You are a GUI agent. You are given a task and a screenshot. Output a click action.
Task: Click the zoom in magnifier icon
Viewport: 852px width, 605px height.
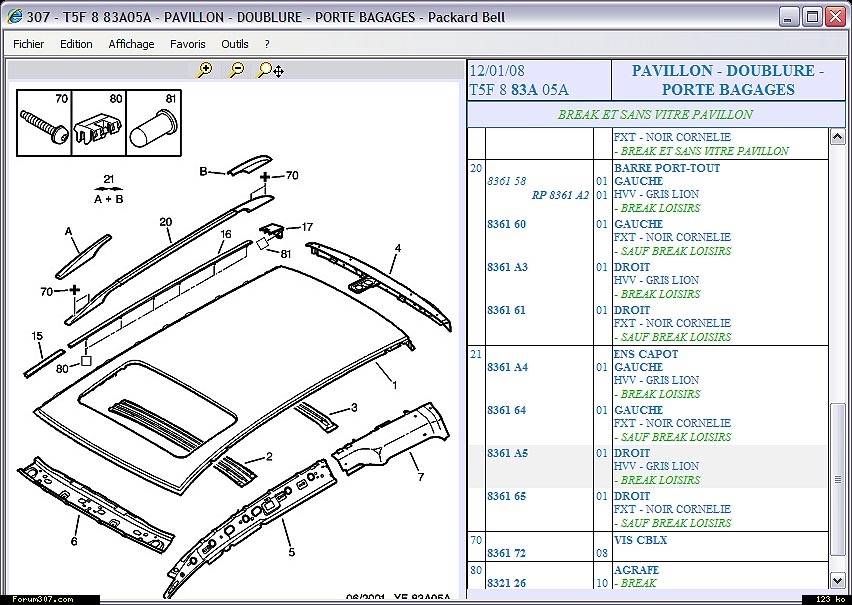click(205, 70)
